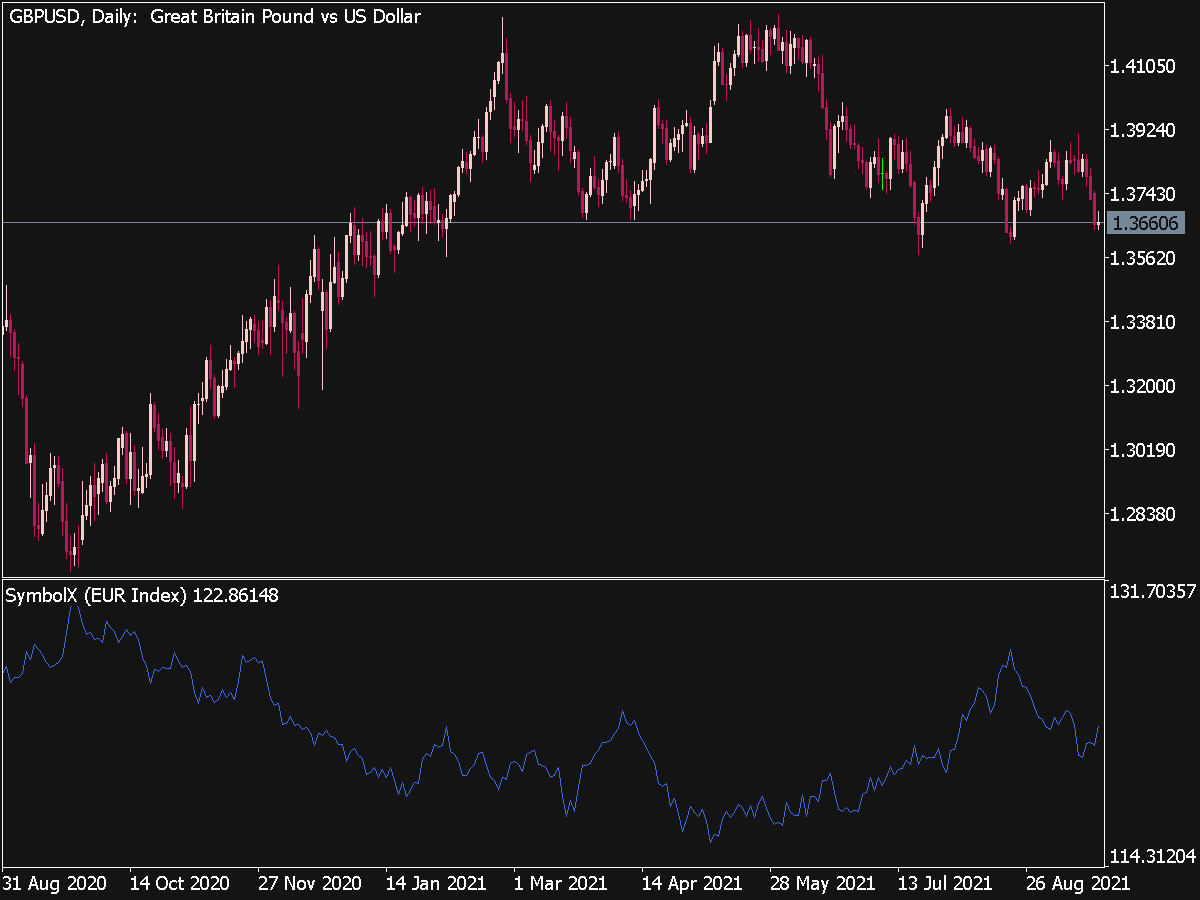Viewport: 1200px width, 900px height.
Task: Click the 27 Nov 2020 date label
Action: [x=309, y=883]
